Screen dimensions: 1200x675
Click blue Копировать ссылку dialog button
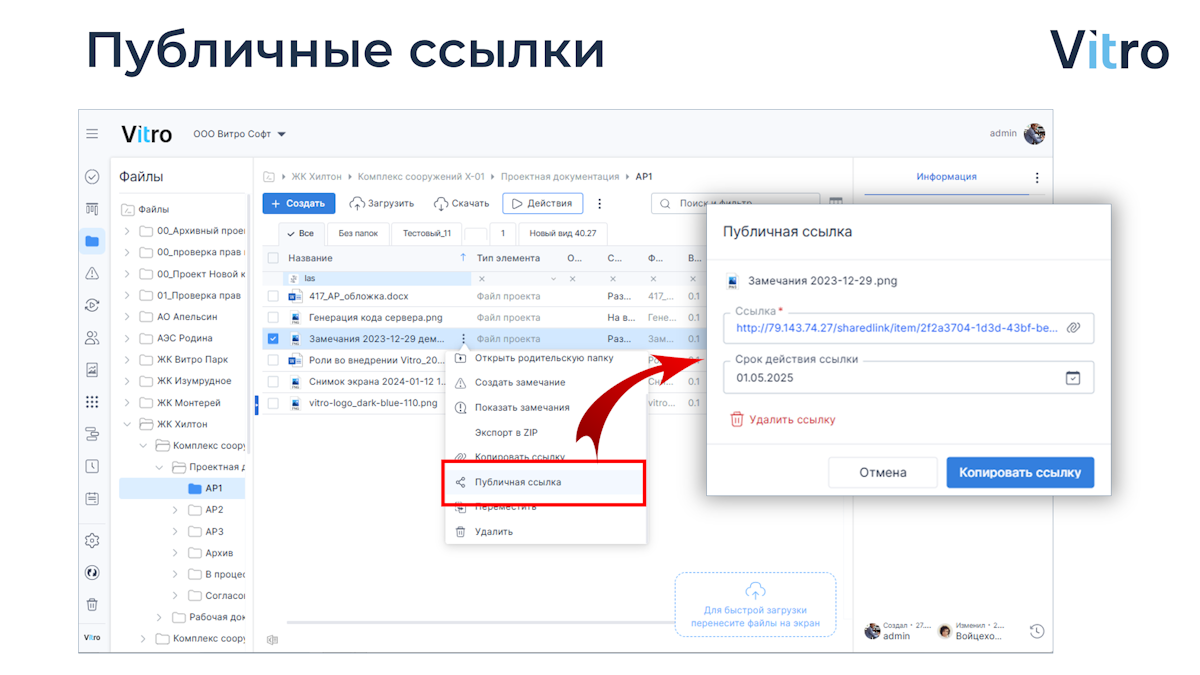tap(1020, 473)
